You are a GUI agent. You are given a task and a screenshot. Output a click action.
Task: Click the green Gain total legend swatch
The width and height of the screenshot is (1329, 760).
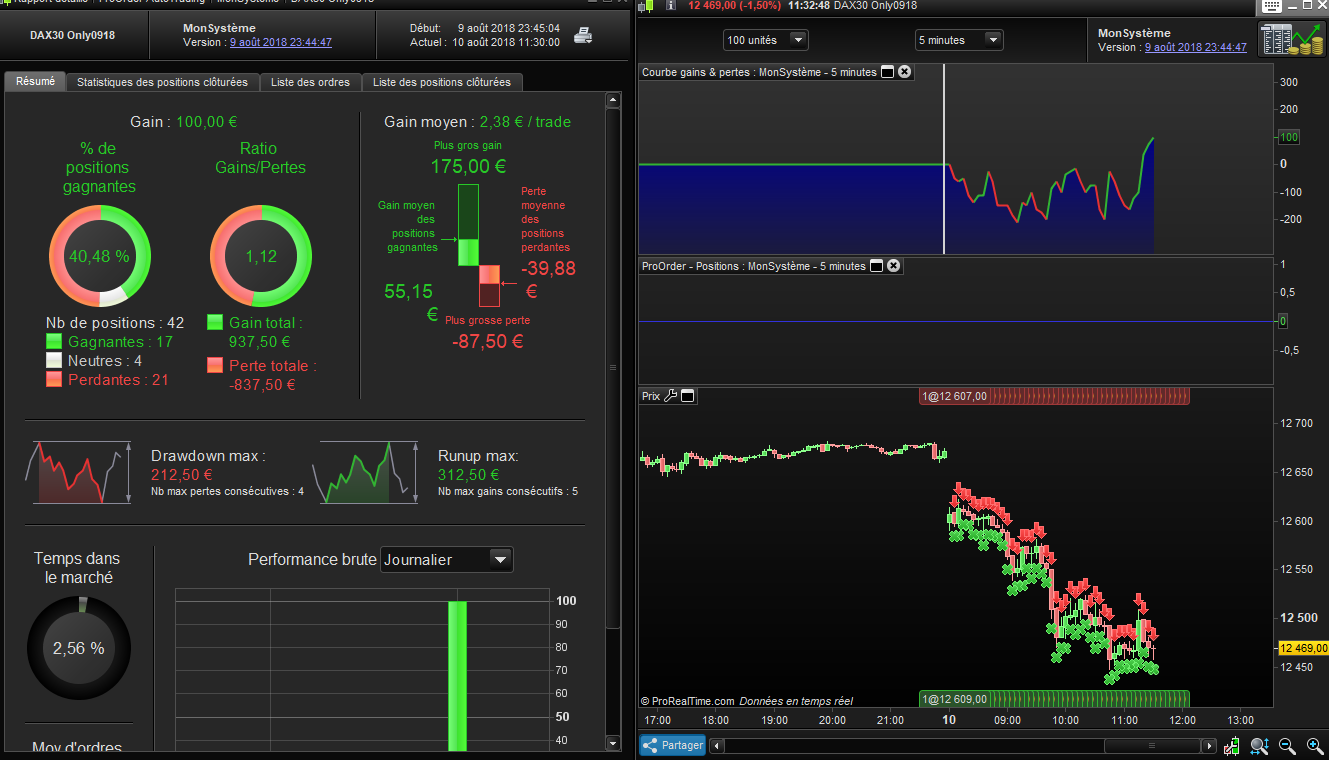click(x=215, y=322)
